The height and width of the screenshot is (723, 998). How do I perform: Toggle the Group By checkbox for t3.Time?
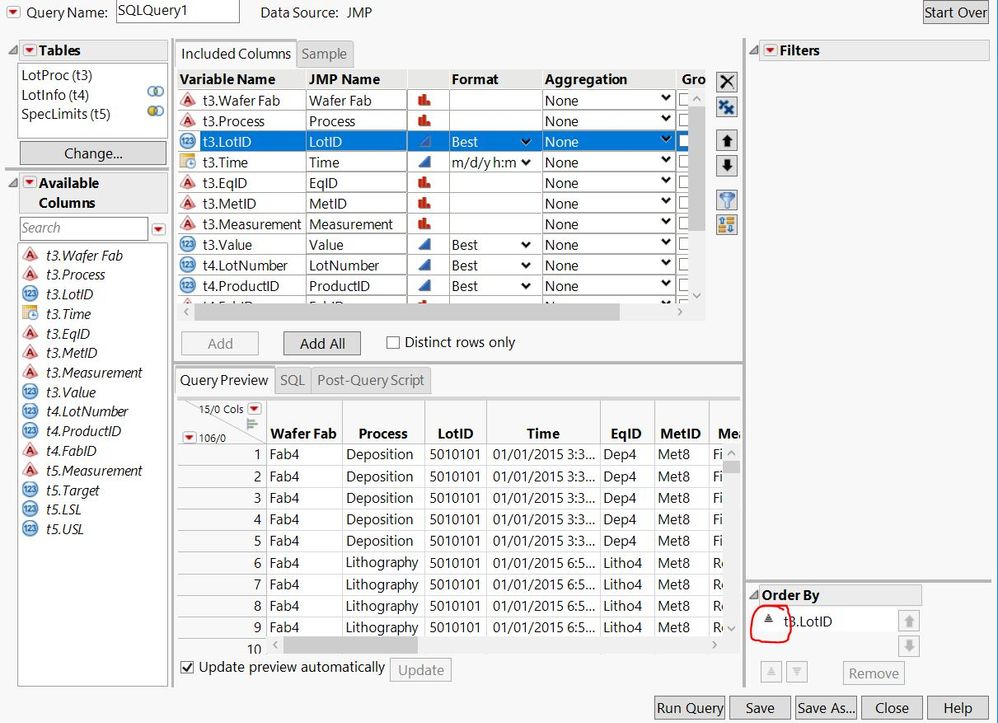[684, 161]
